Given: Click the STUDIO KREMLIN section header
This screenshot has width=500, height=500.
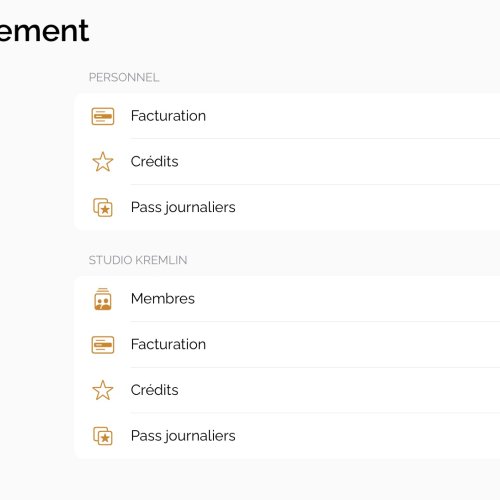Looking at the screenshot, I should [x=138, y=260].
